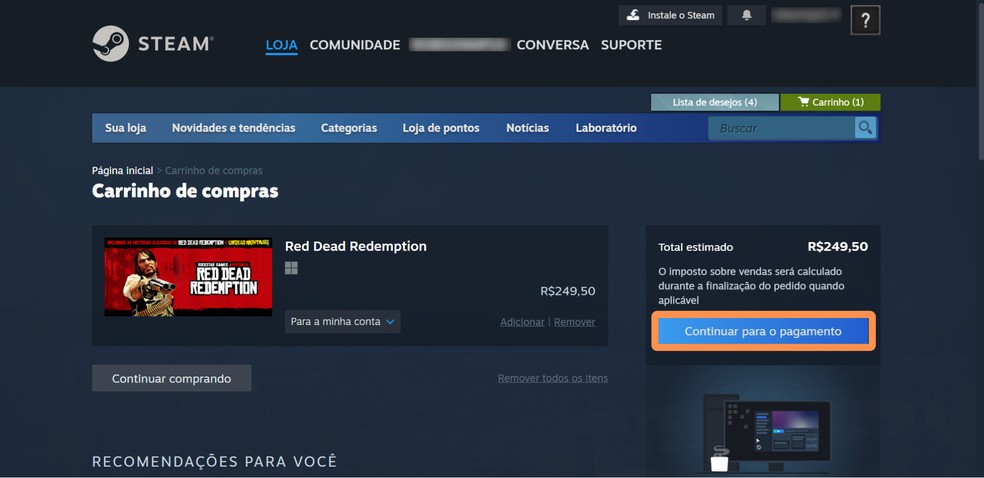Open the Sua loja tab

tap(126, 128)
